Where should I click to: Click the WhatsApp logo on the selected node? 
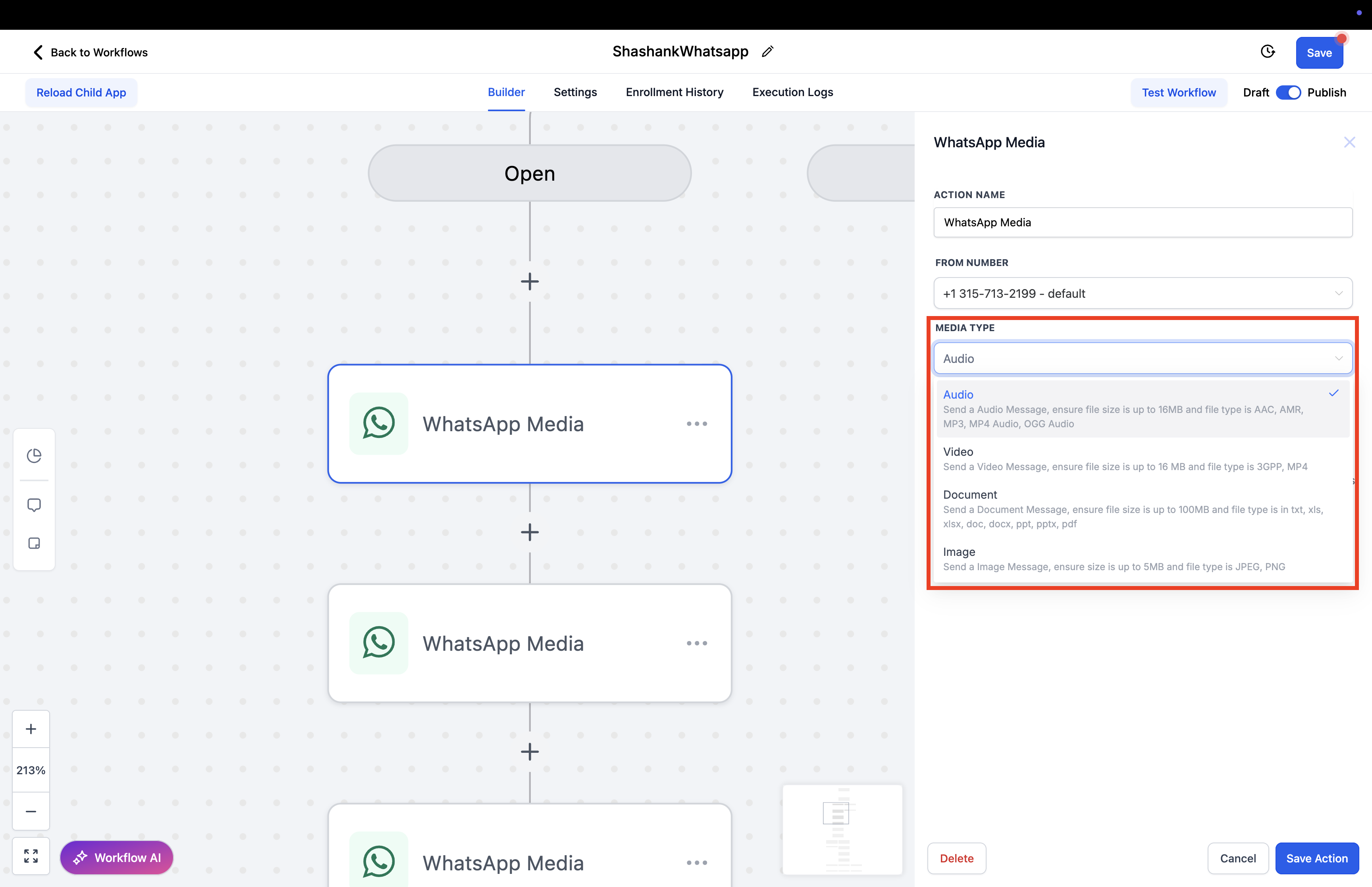click(379, 423)
